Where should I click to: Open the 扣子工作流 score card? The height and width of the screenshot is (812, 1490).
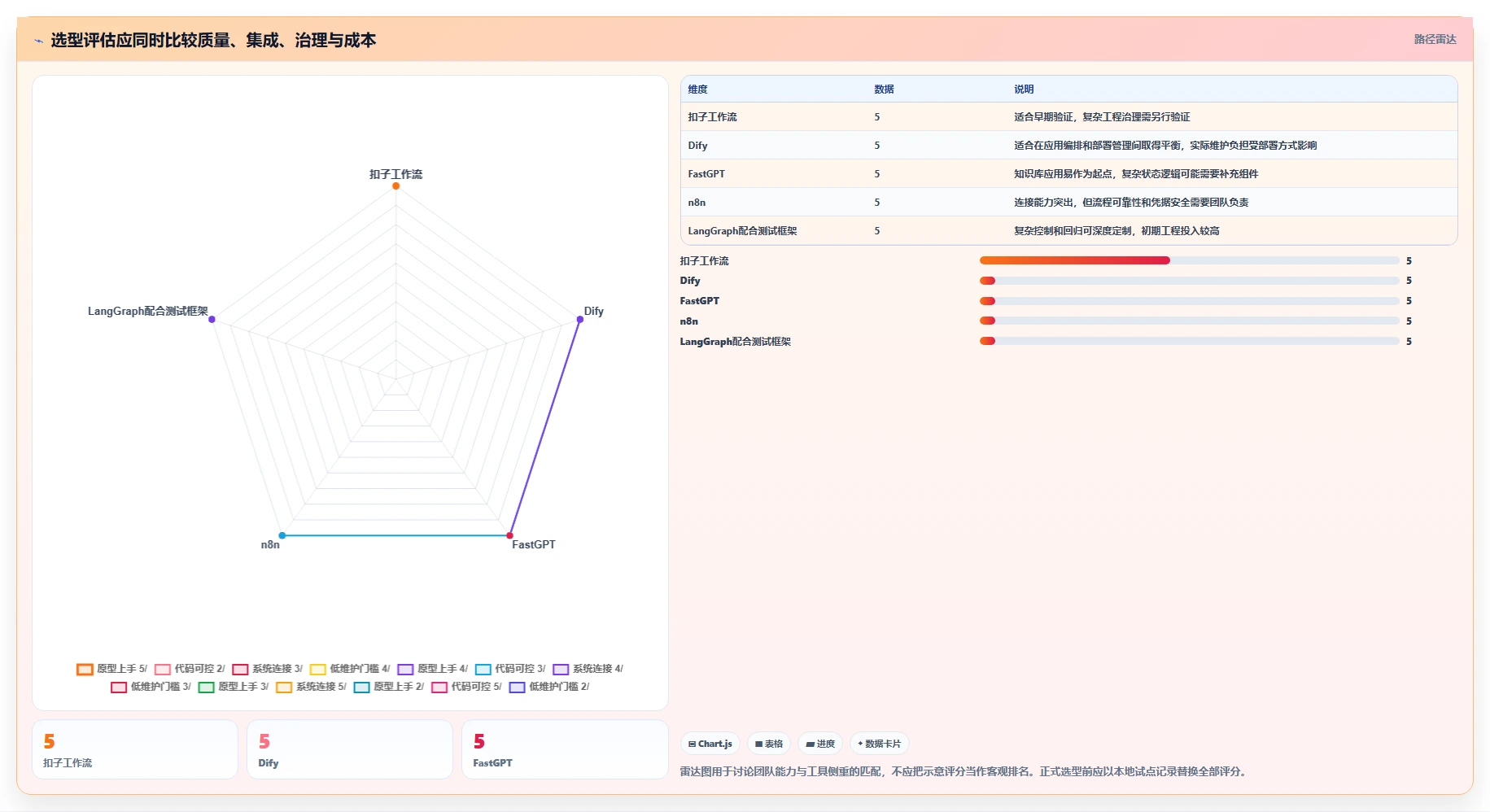[135, 749]
